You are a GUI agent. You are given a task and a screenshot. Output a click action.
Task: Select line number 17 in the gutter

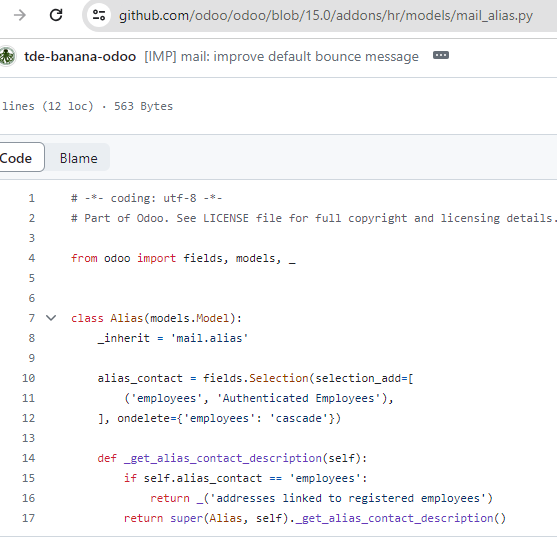28,518
